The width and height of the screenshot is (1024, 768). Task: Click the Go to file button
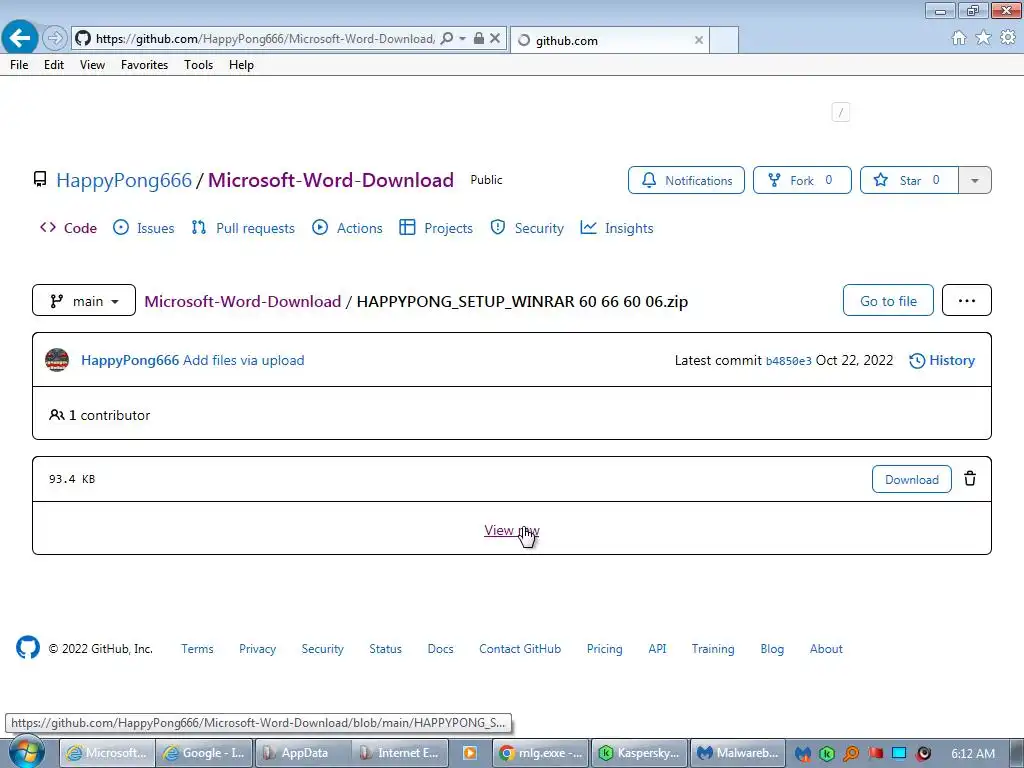[x=888, y=300]
